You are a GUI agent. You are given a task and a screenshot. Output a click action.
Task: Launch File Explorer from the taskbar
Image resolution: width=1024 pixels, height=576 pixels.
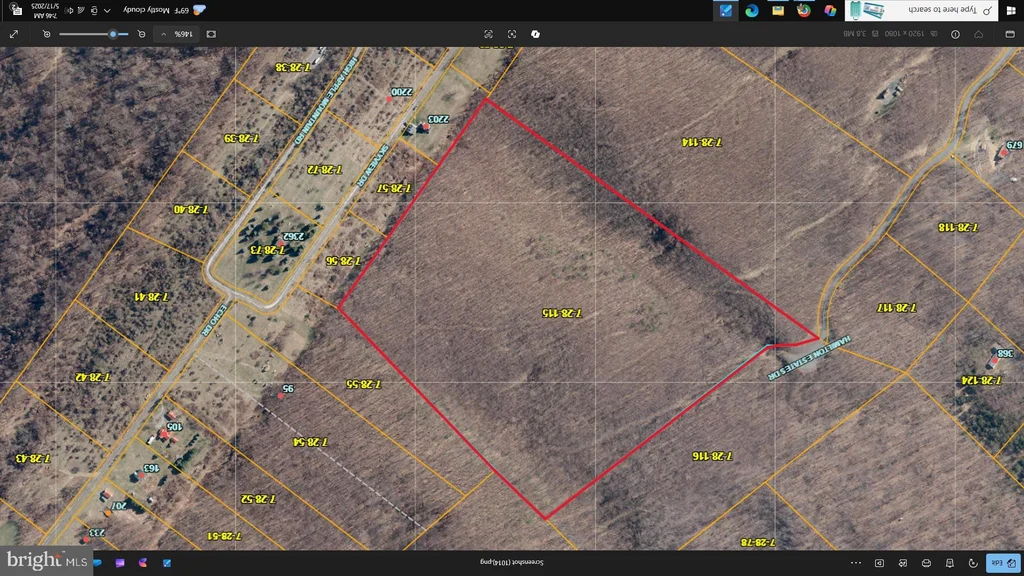click(778, 10)
